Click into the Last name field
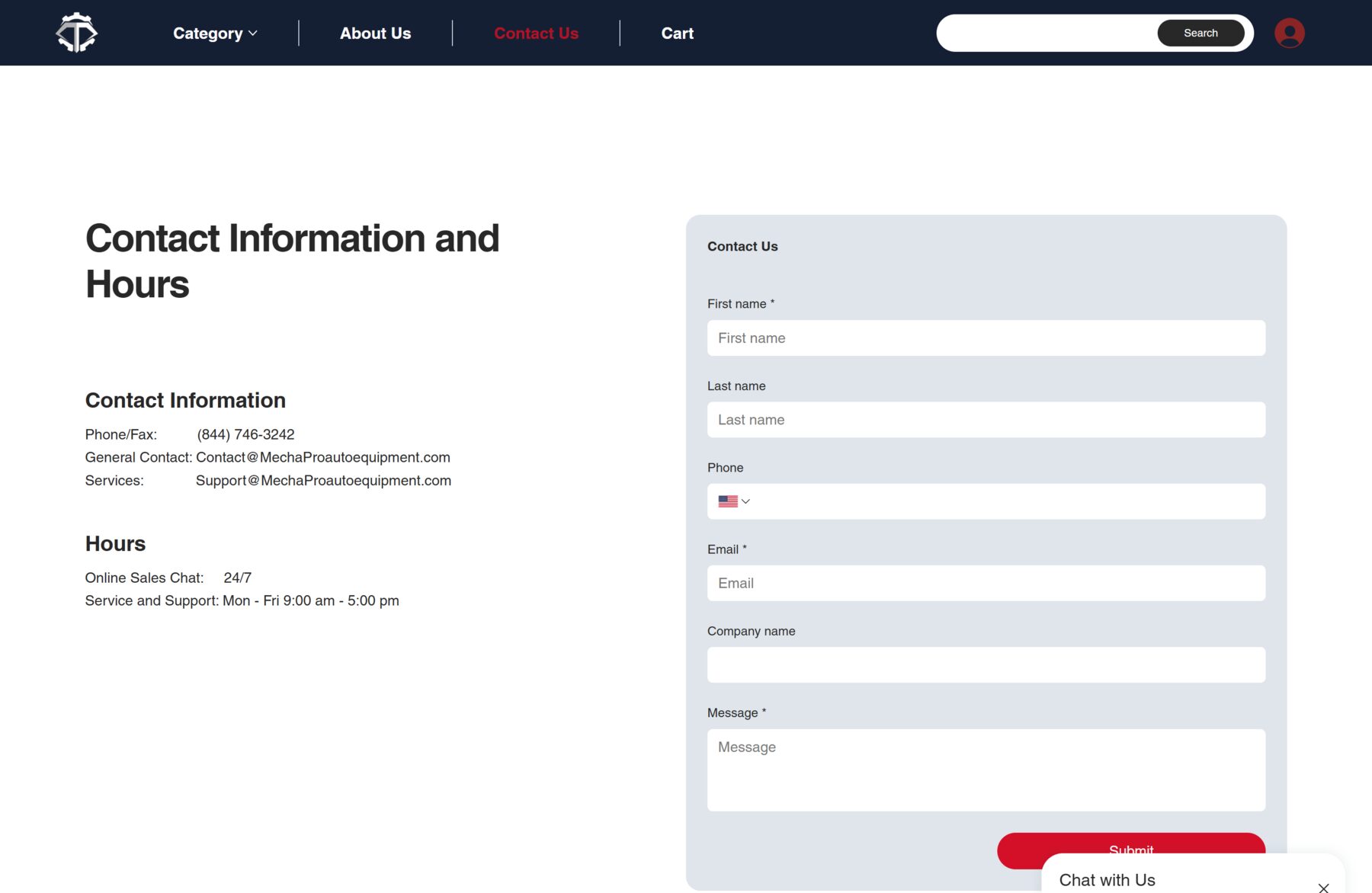The height and width of the screenshot is (893, 1372). 986,420
